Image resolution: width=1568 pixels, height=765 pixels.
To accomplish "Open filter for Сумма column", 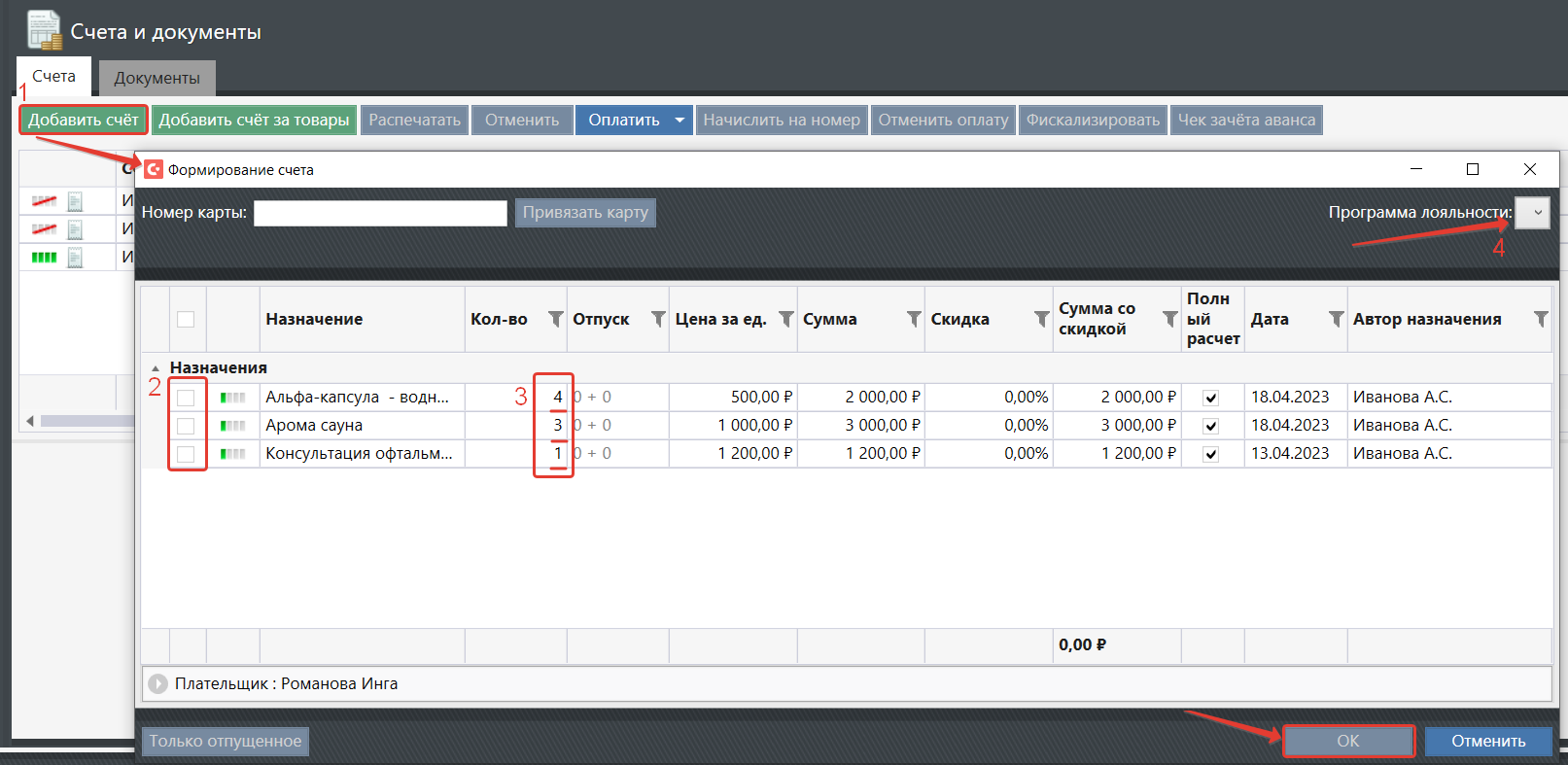I will [914, 319].
